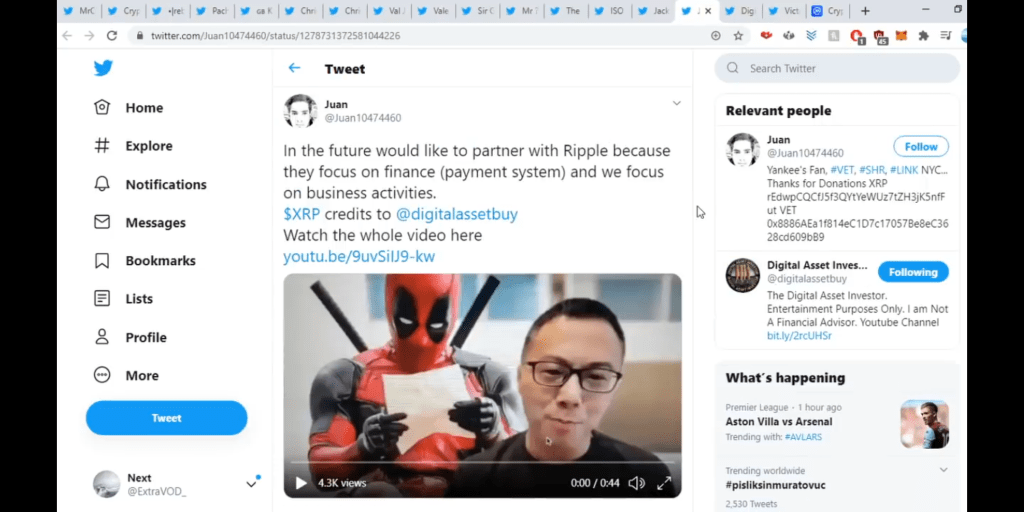The height and width of the screenshot is (512, 1024).
Task: Open Messages envelope in sidebar
Action: [102, 222]
